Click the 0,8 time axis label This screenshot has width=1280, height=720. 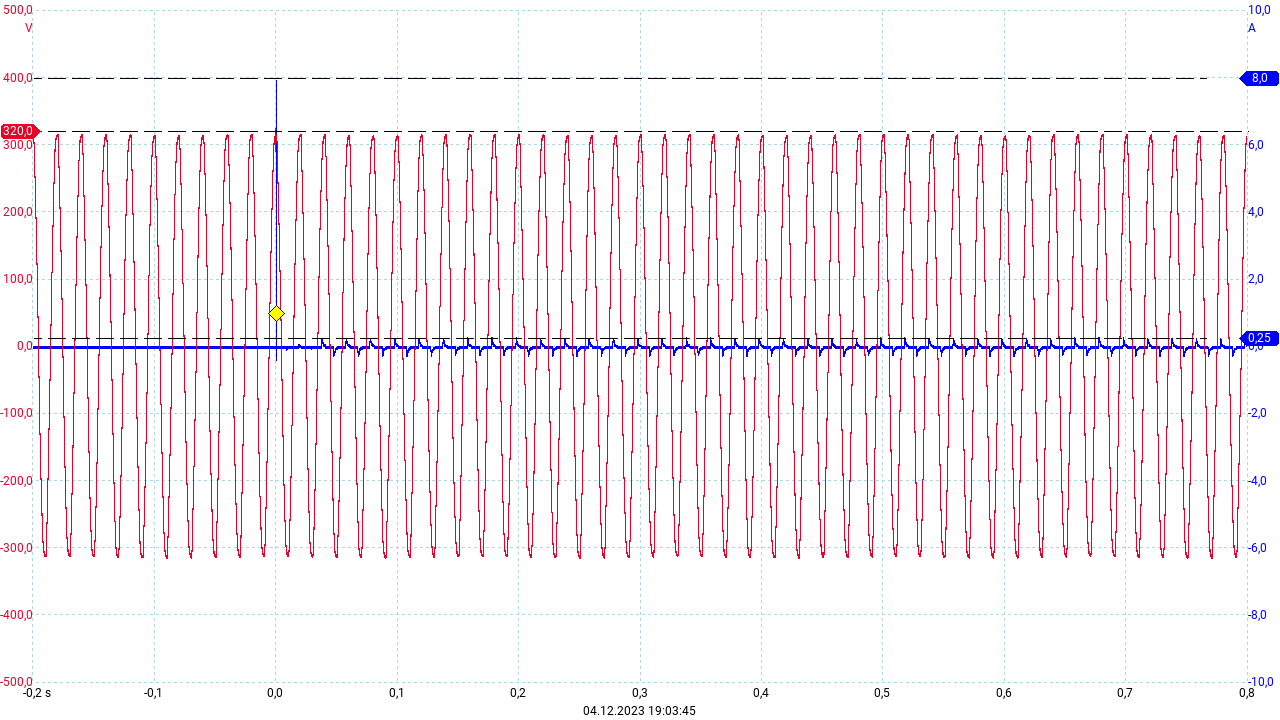(1246, 693)
